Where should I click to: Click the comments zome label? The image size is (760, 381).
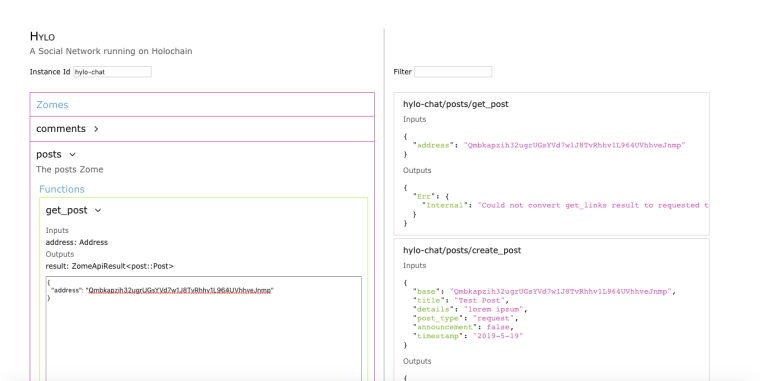point(61,128)
